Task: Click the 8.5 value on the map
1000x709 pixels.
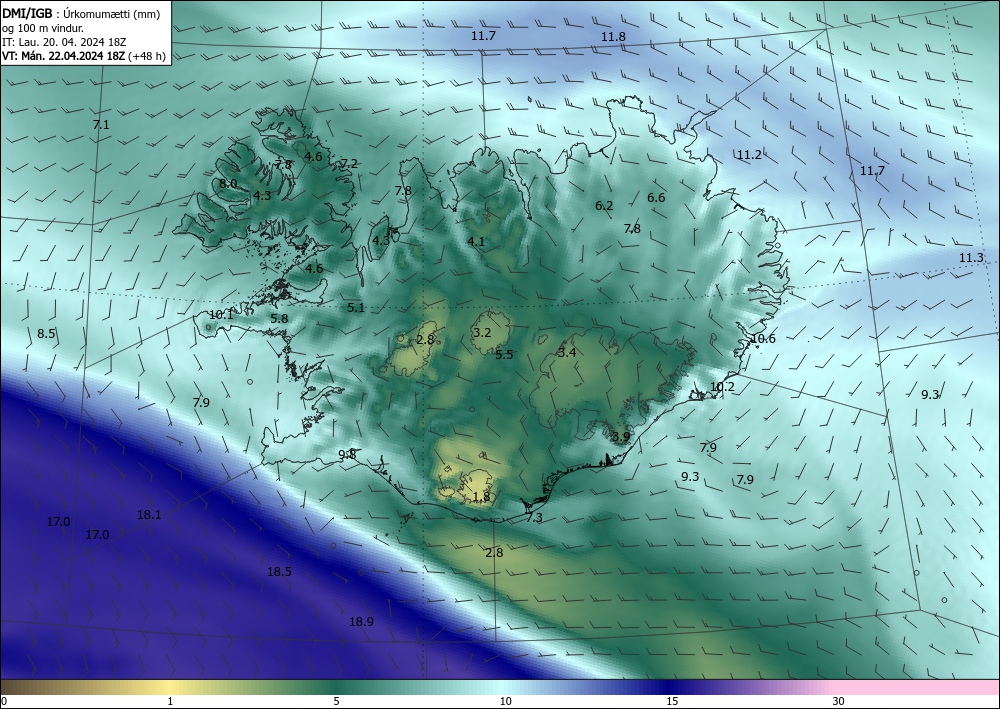Action: [46, 334]
